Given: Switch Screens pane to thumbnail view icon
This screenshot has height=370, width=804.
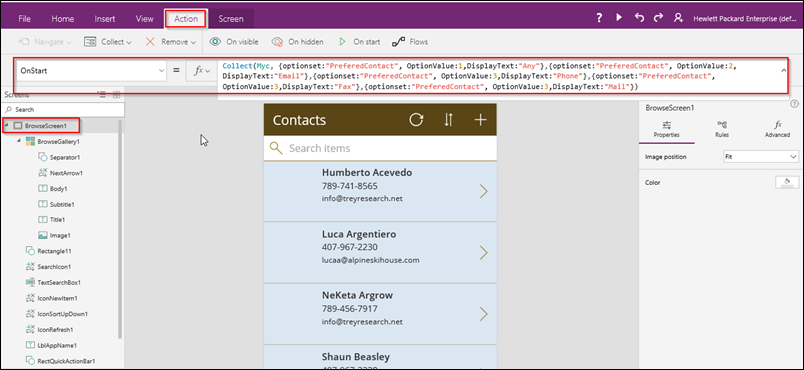Looking at the screenshot, I should coord(116,95).
